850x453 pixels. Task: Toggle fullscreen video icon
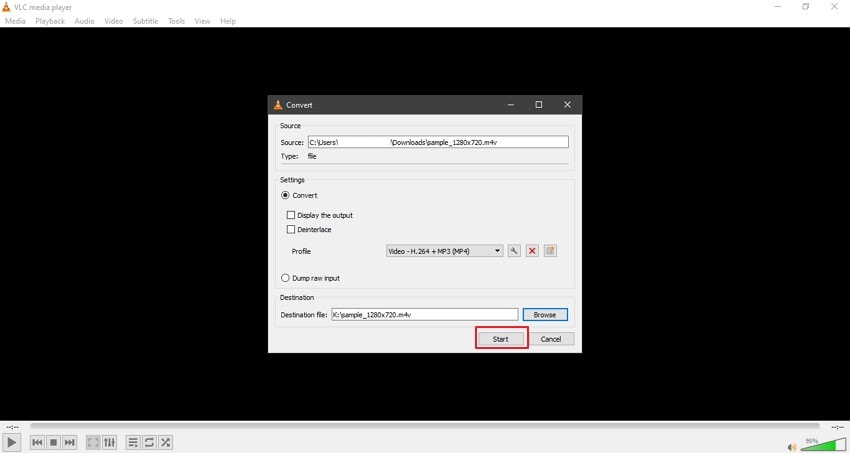click(93, 443)
